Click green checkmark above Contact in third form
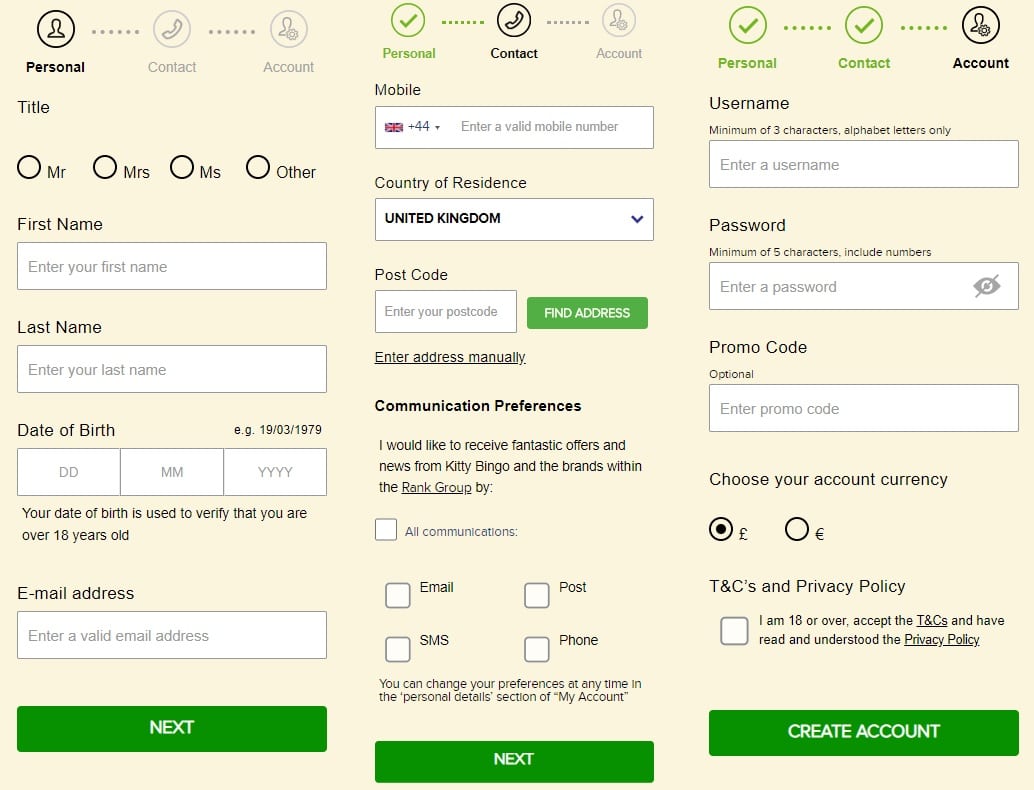The image size is (1034, 790). 863,26
